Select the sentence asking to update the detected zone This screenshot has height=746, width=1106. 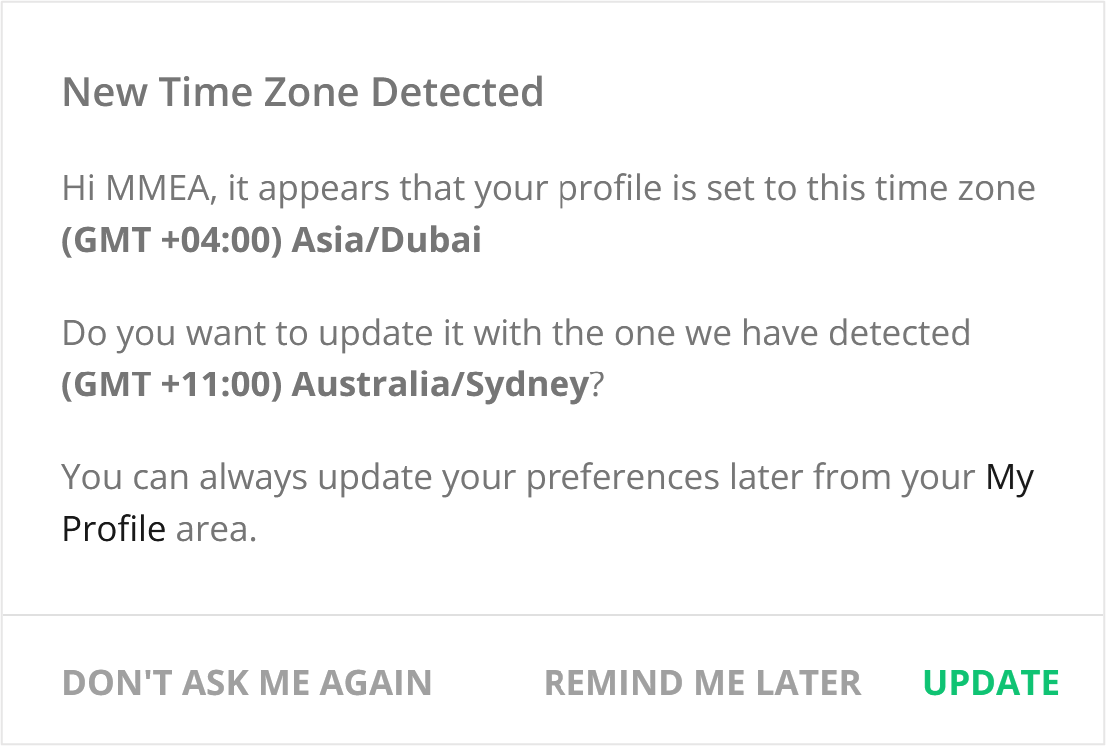(516, 334)
